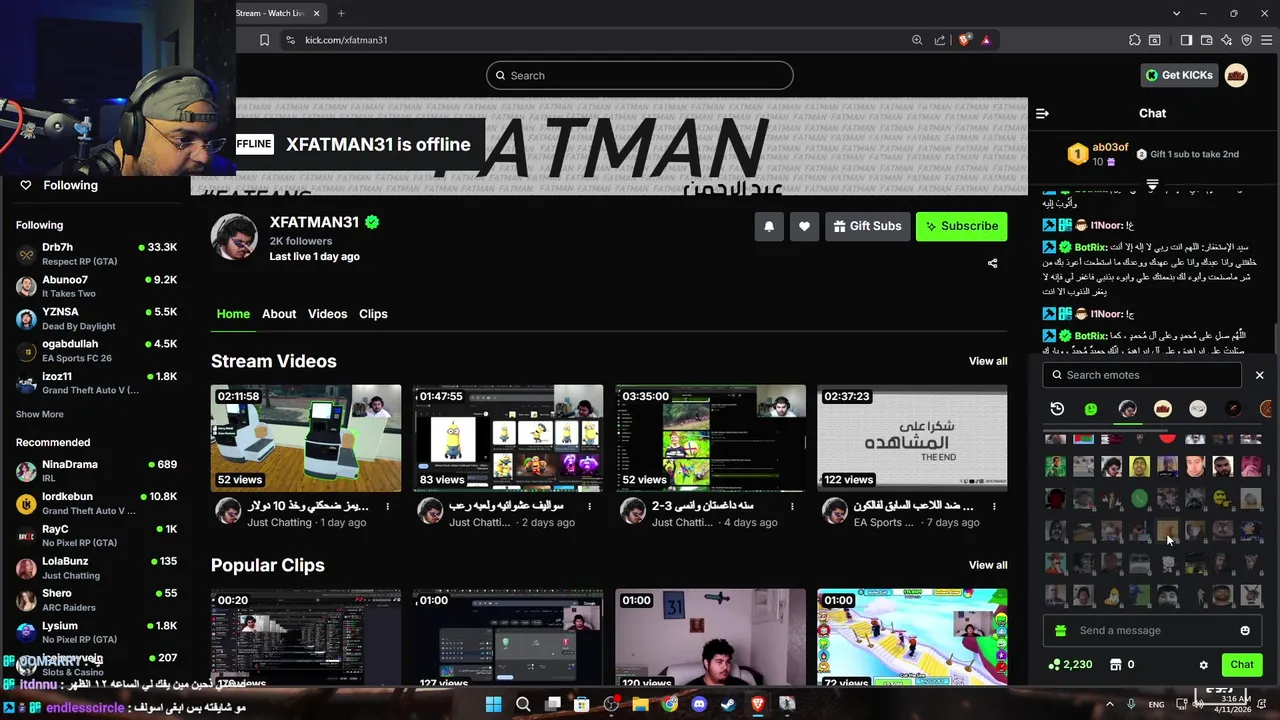
Task: Expand the browser tab search chevron
Action: click(x=1178, y=13)
